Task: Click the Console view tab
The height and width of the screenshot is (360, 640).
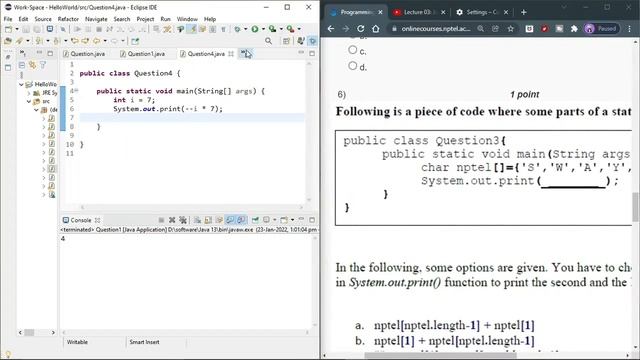Action: (x=81, y=220)
